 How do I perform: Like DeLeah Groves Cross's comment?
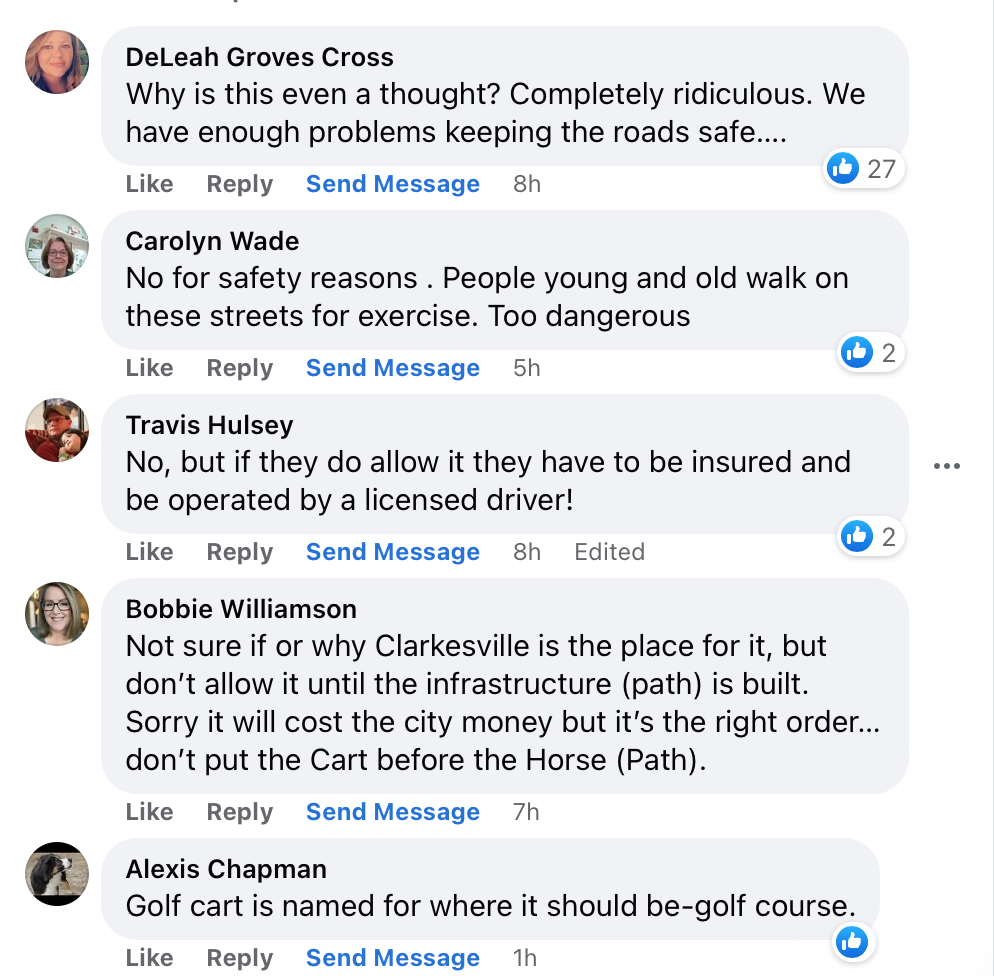[149, 184]
